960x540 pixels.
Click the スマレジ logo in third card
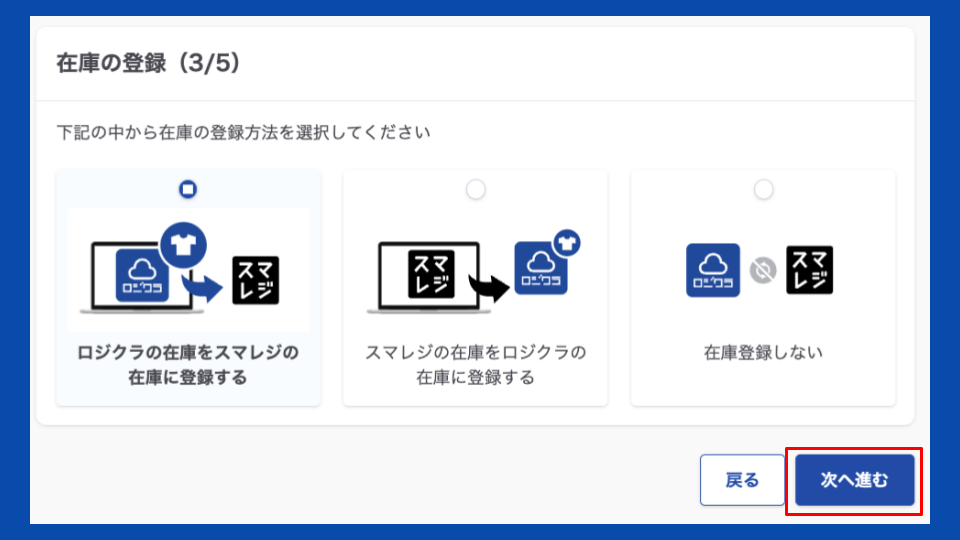(810, 270)
